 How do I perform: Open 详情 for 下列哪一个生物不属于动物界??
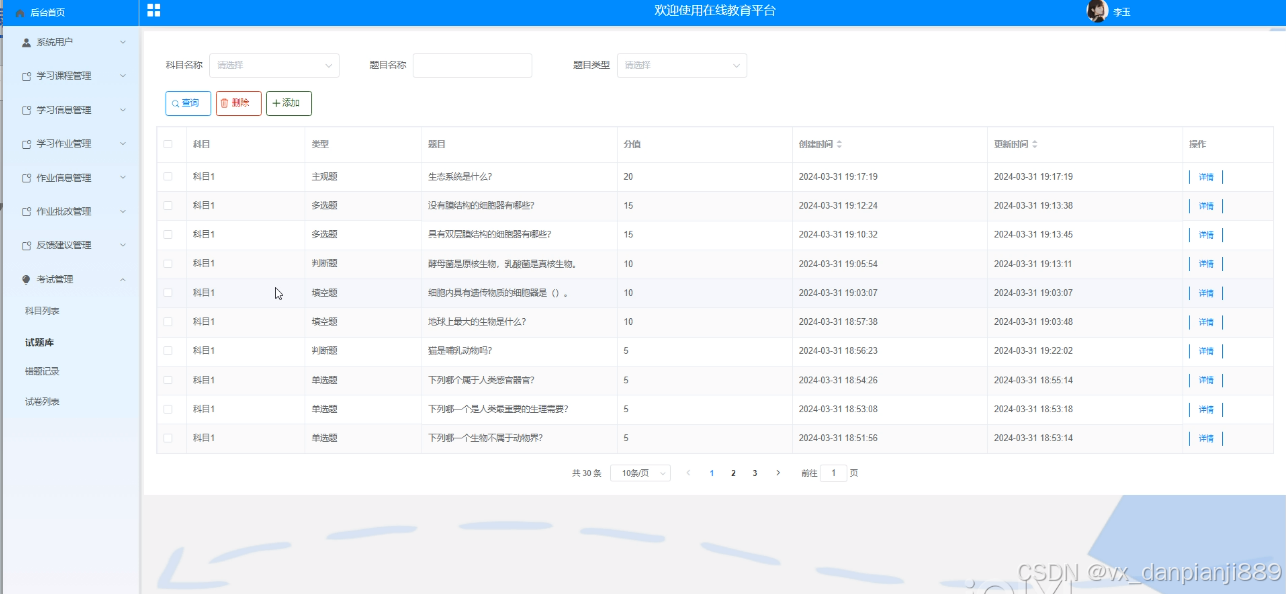(x=1206, y=439)
